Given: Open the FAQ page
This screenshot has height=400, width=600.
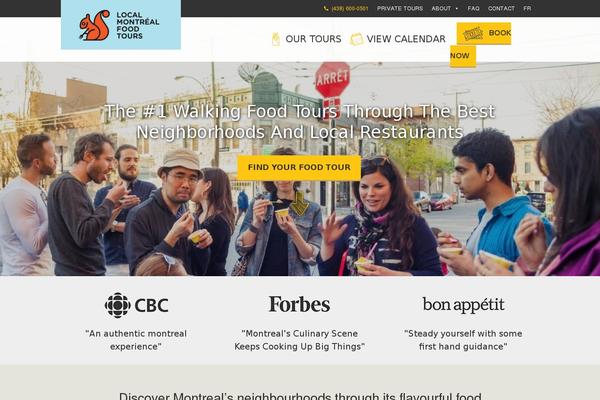Looking at the screenshot, I should (x=473, y=8).
